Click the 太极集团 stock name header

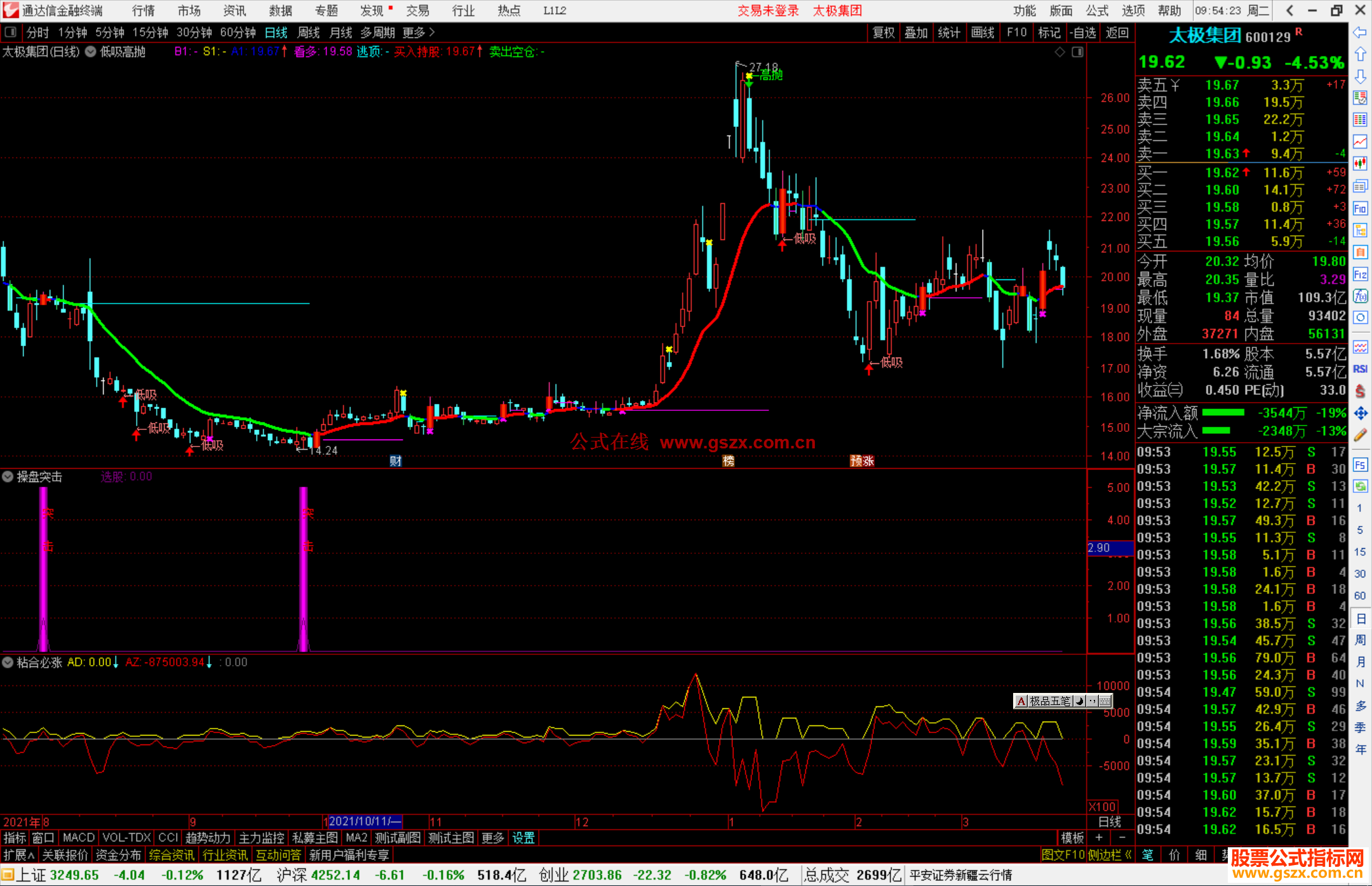coord(1205,36)
